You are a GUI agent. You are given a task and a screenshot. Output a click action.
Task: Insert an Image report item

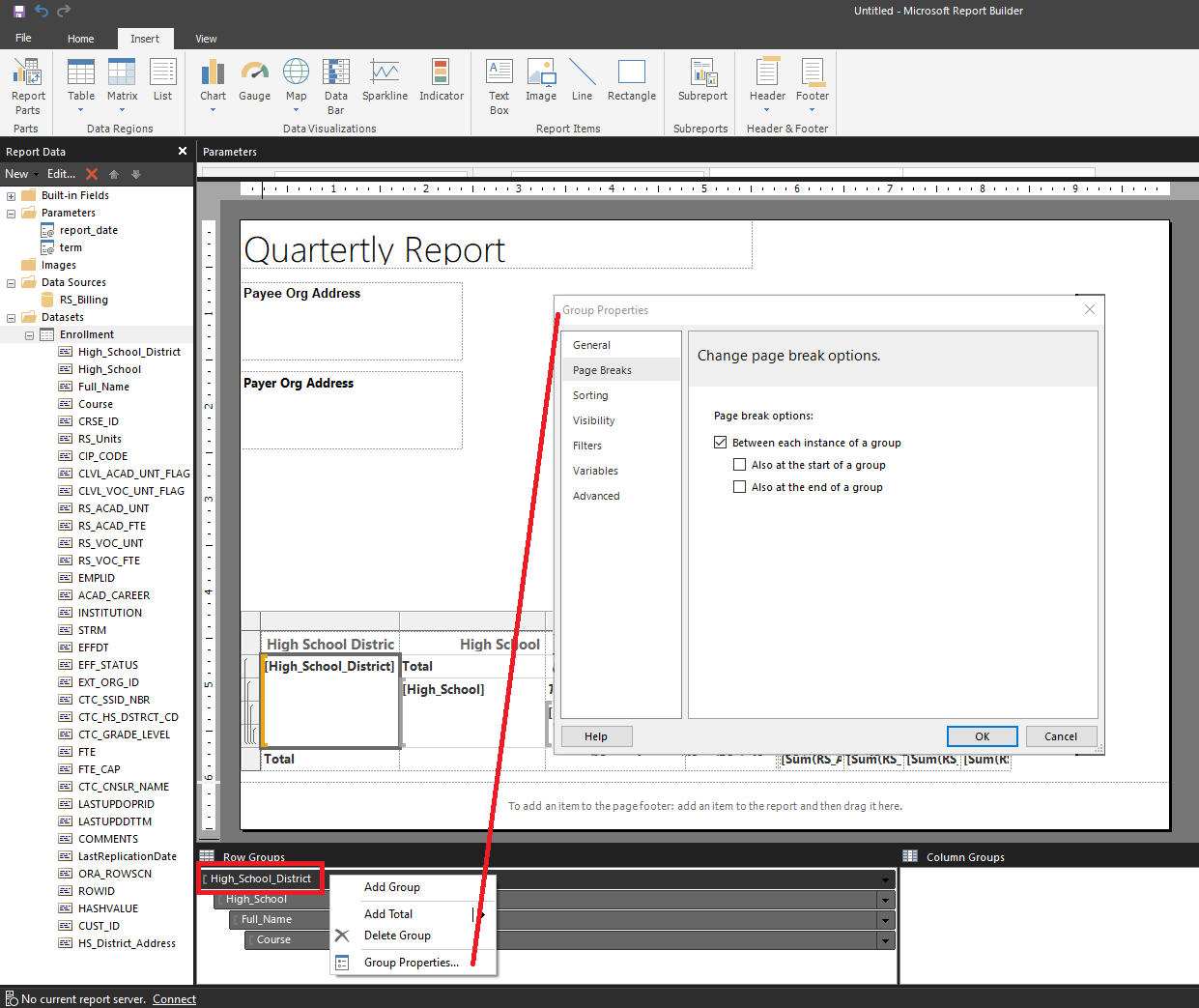click(x=541, y=80)
